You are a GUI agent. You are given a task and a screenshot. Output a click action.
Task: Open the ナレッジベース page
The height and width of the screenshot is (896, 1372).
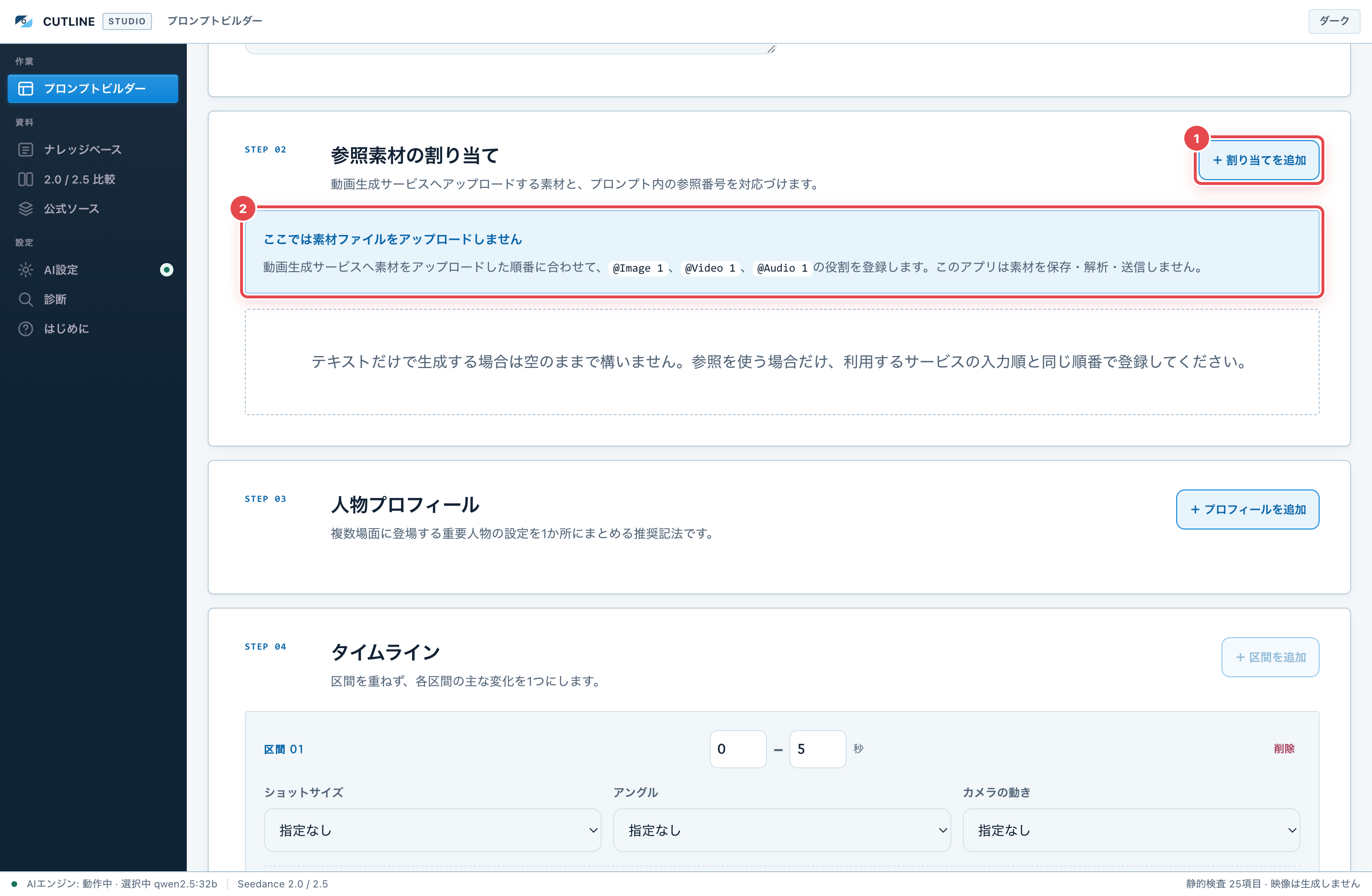93,149
